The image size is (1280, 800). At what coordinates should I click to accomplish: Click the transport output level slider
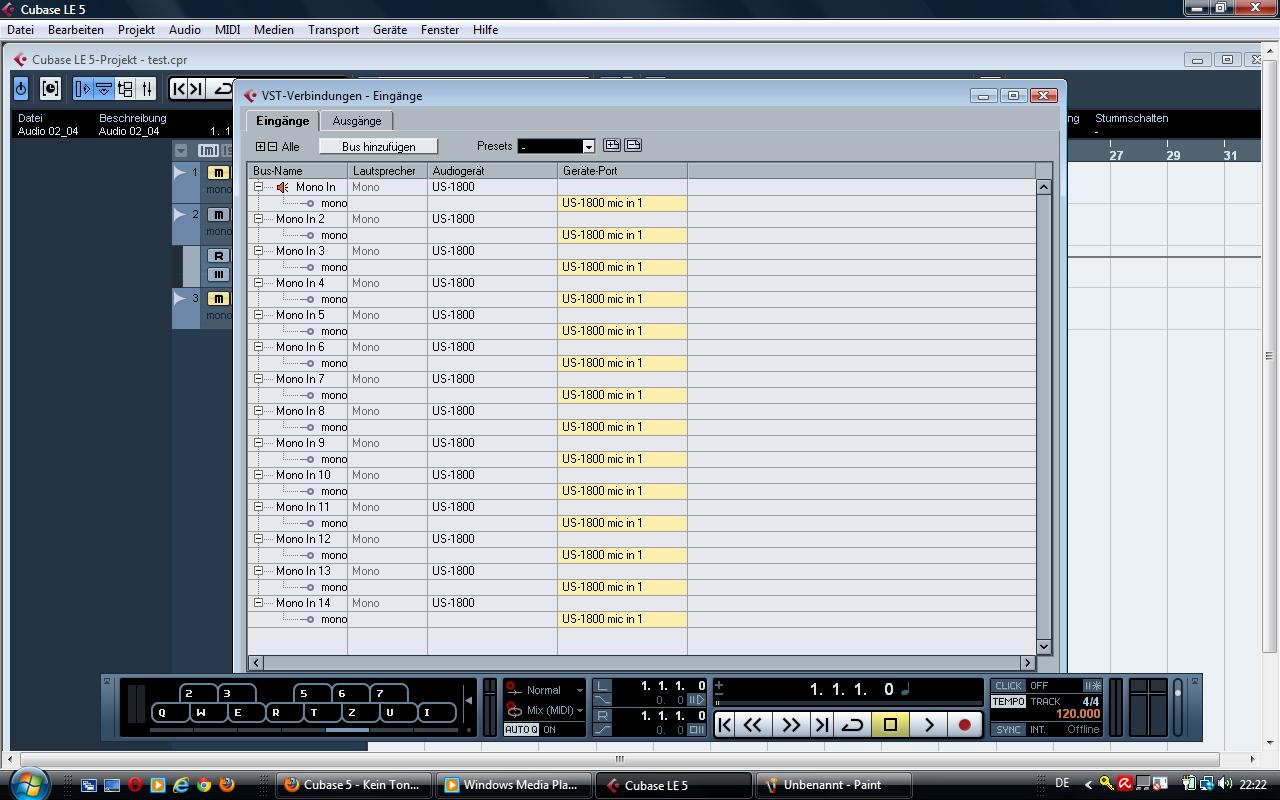[1178, 708]
